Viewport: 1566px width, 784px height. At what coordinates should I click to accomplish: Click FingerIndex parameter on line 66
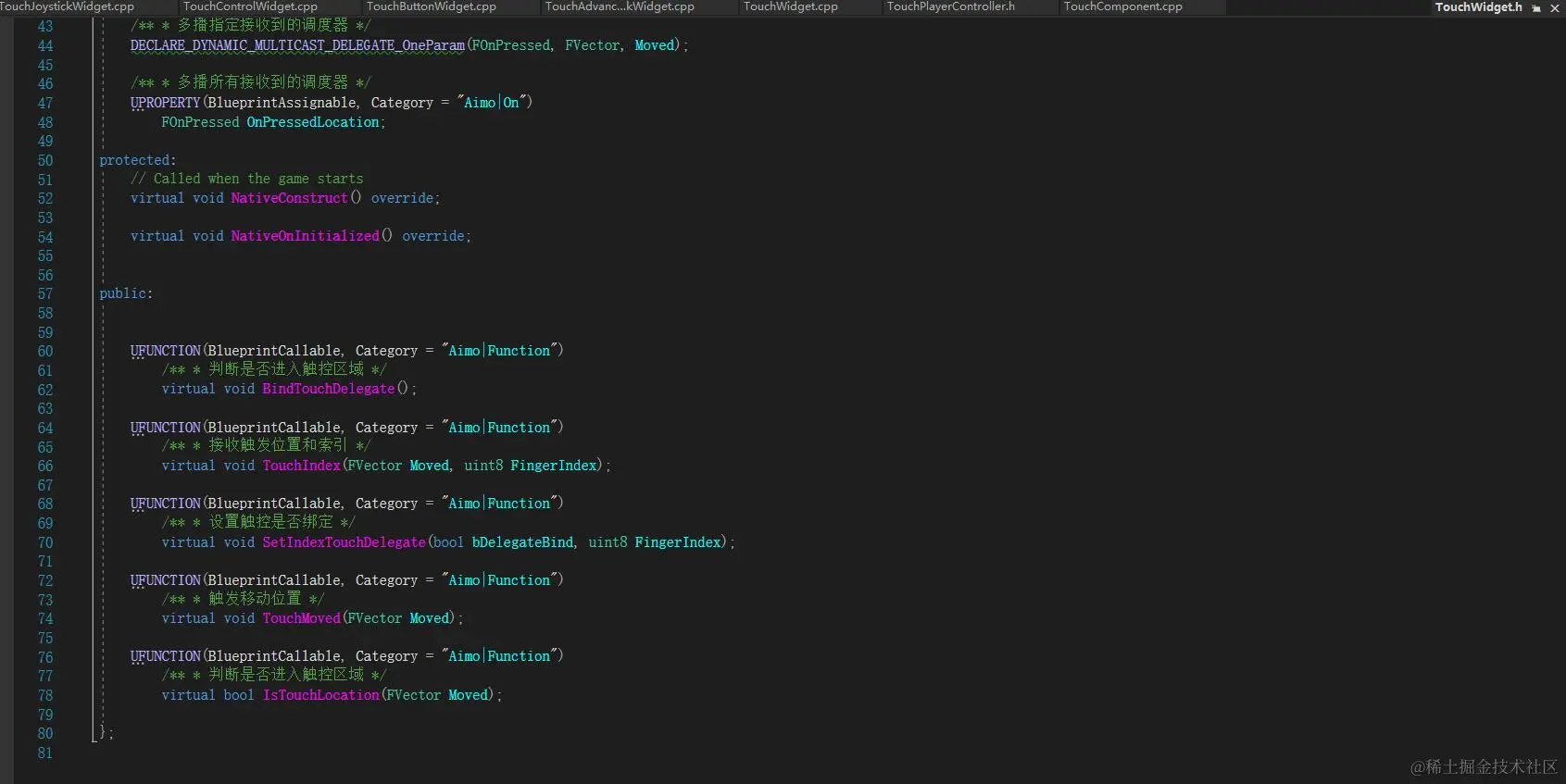pyautogui.click(x=553, y=466)
